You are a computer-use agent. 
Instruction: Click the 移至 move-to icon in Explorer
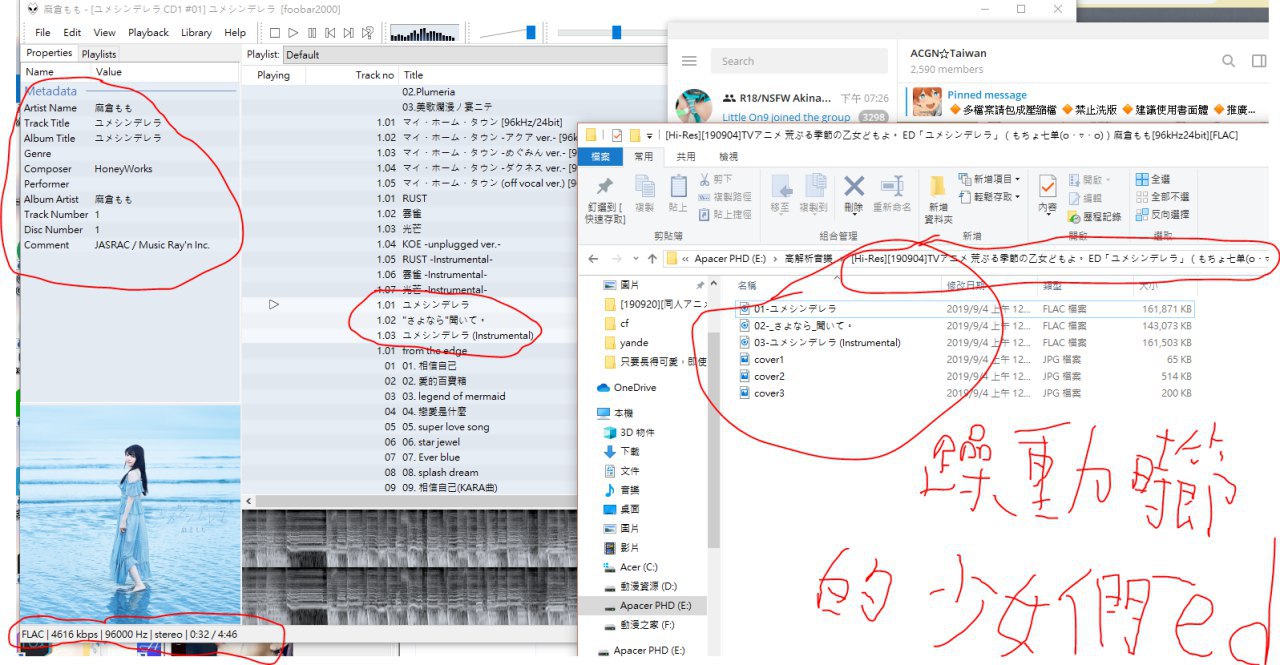780,195
